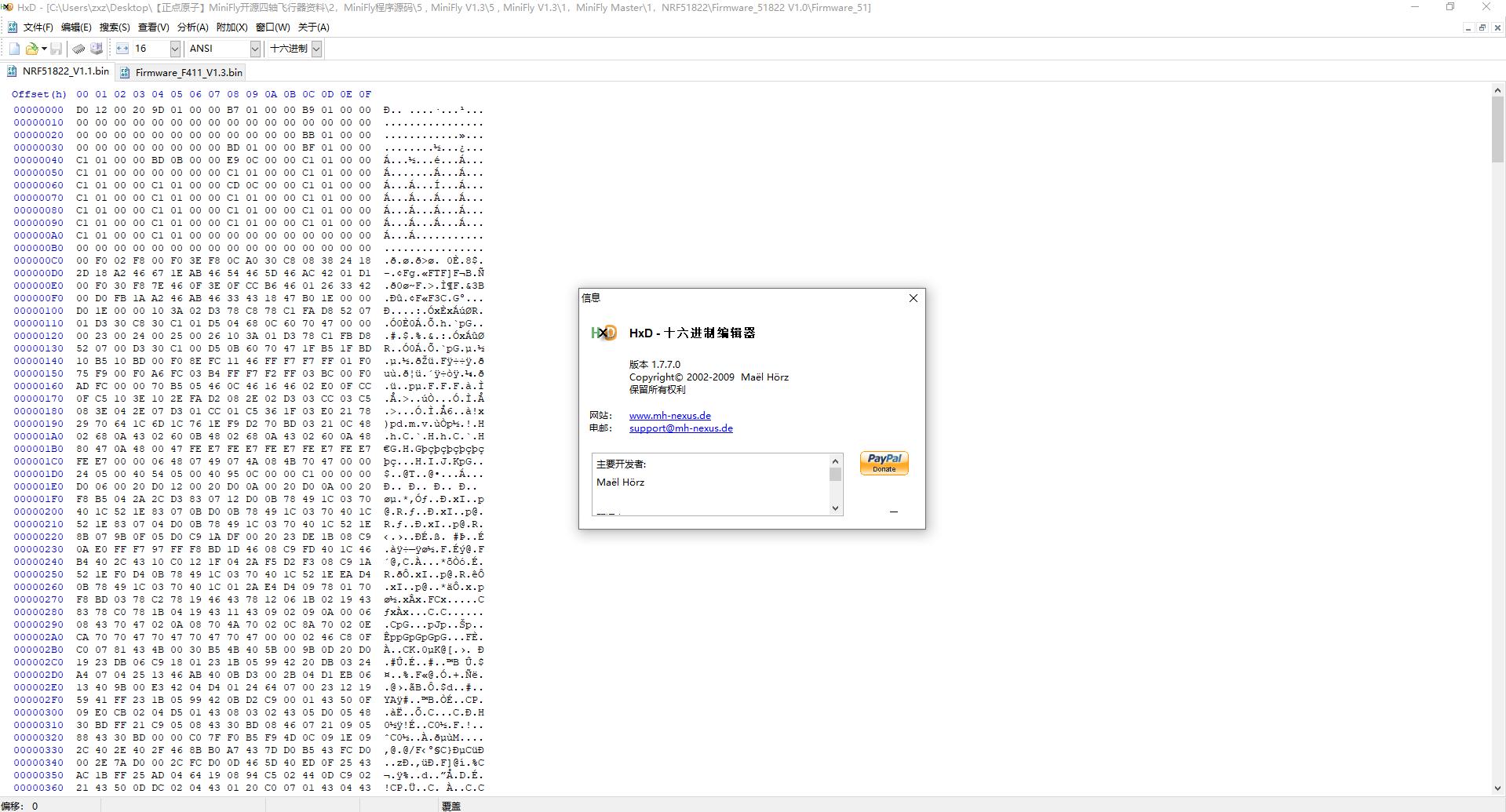Viewport: 1506px width, 812px height.
Task: Minimize the inner document window
Action: click(x=1468, y=27)
